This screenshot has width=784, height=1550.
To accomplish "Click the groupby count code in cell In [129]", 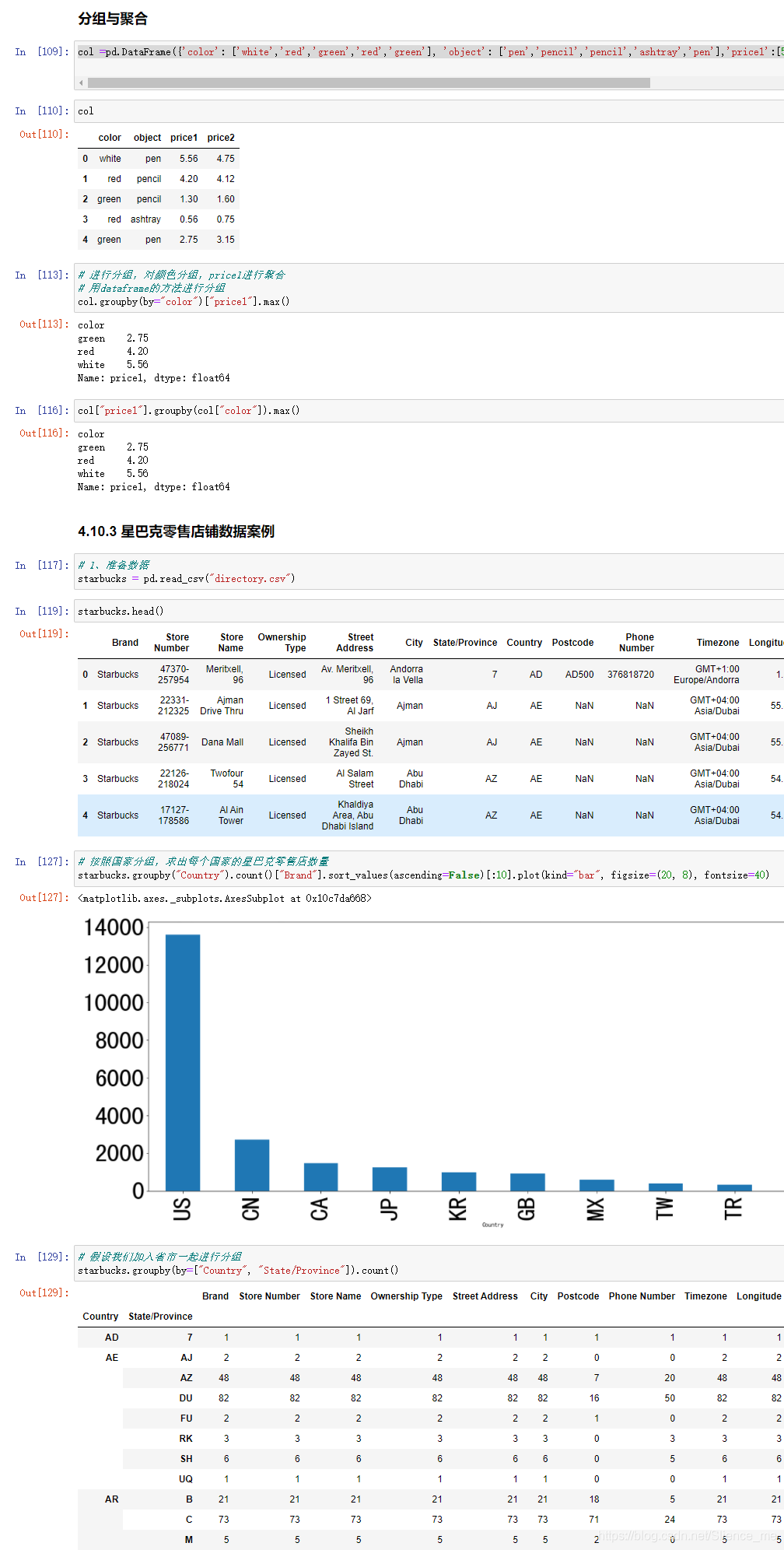I will [x=238, y=1271].
